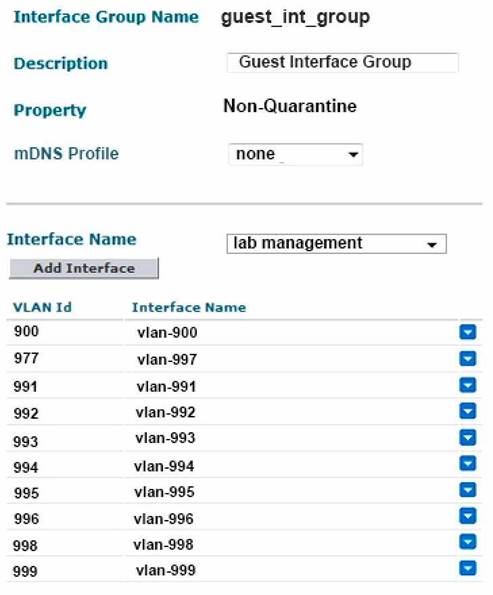
Task: Select VLAN Id 977 cell
Action: 26,358
